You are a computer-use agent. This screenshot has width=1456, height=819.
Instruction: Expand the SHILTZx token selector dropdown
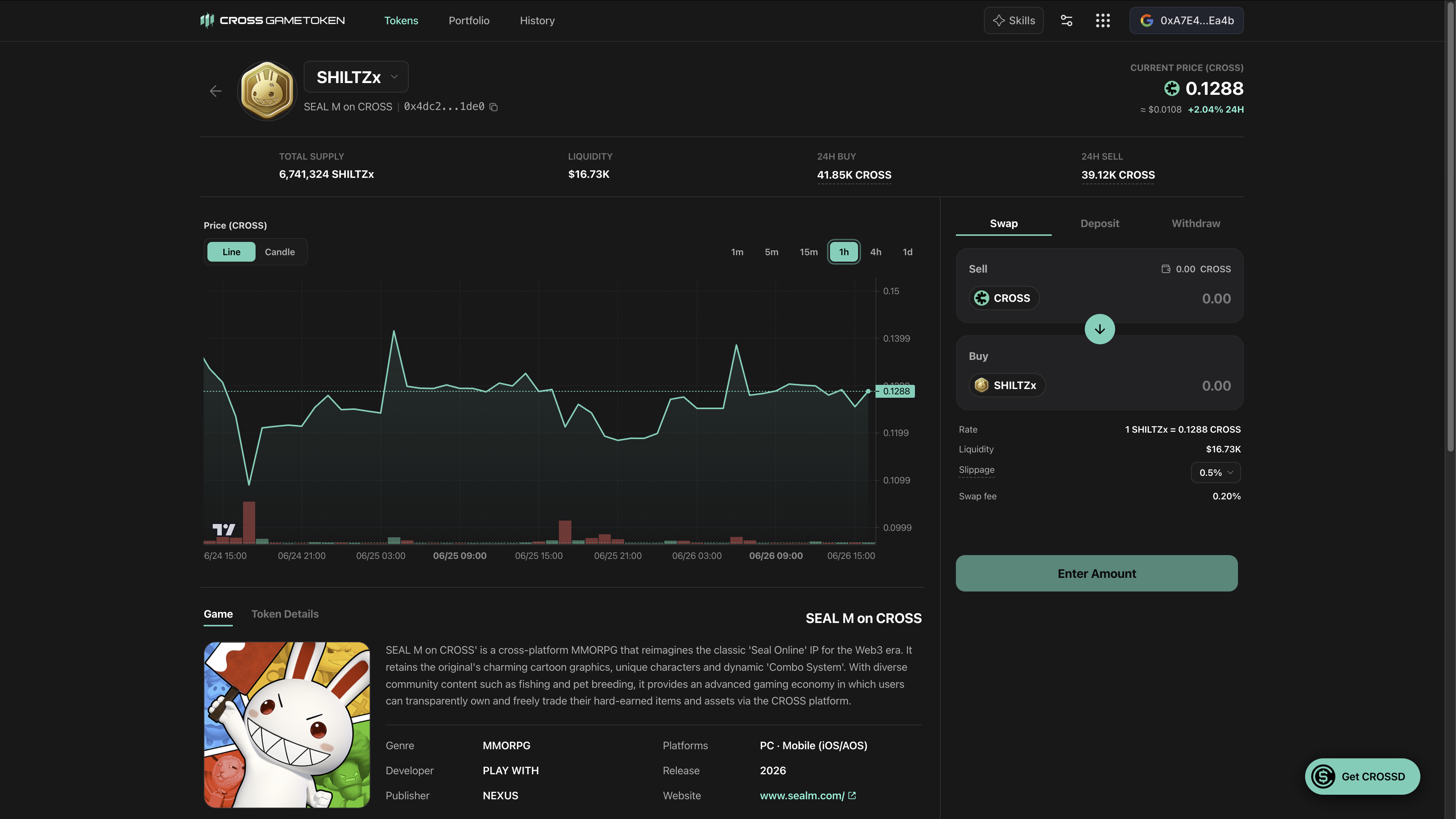click(x=356, y=77)
